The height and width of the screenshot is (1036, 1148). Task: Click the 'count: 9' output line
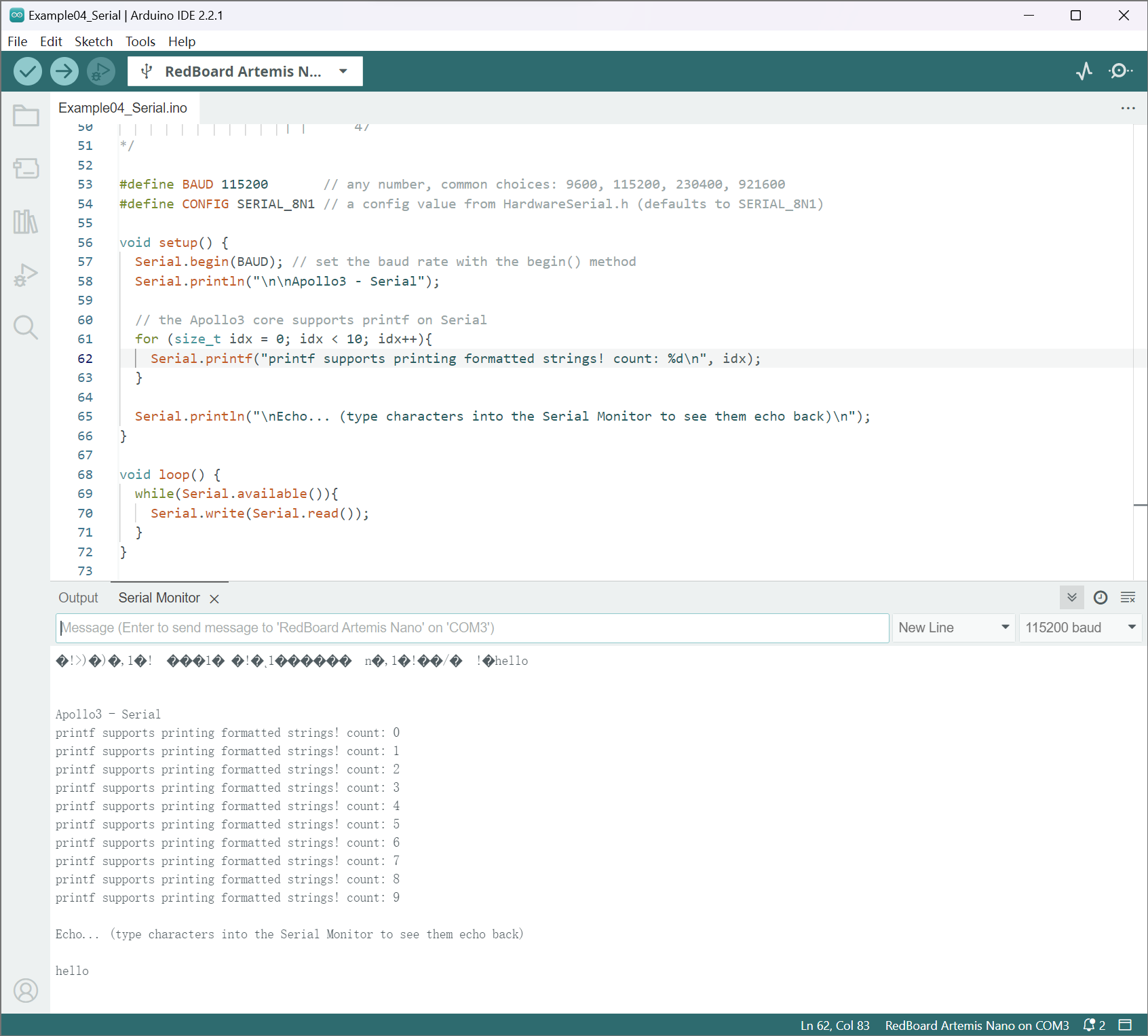[228, 898]
